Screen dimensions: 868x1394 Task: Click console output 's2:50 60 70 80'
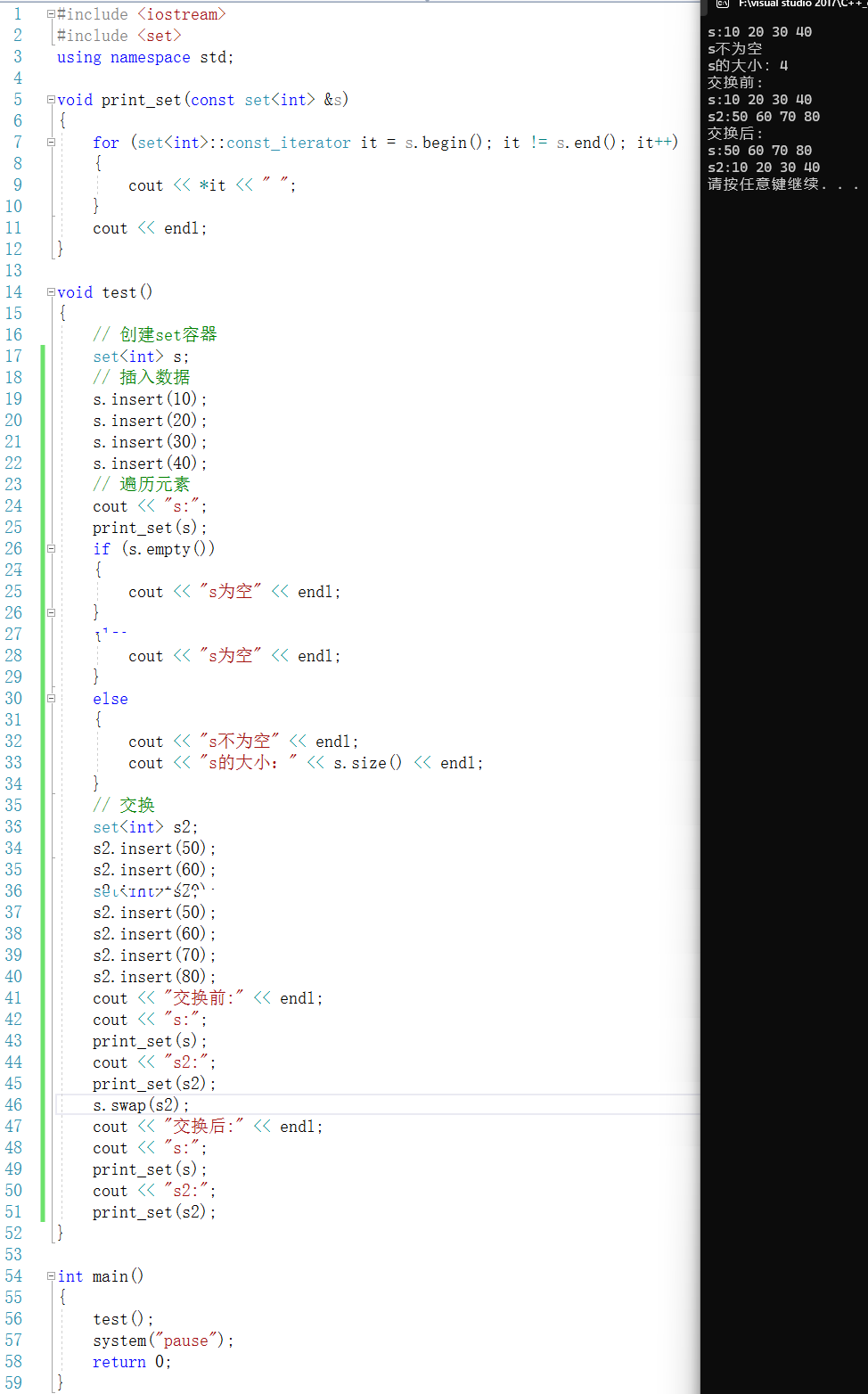pos(764,117)
